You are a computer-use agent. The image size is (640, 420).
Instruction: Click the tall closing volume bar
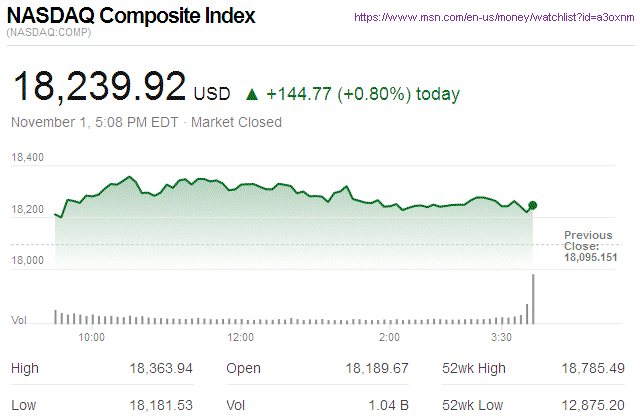(534, 299)
